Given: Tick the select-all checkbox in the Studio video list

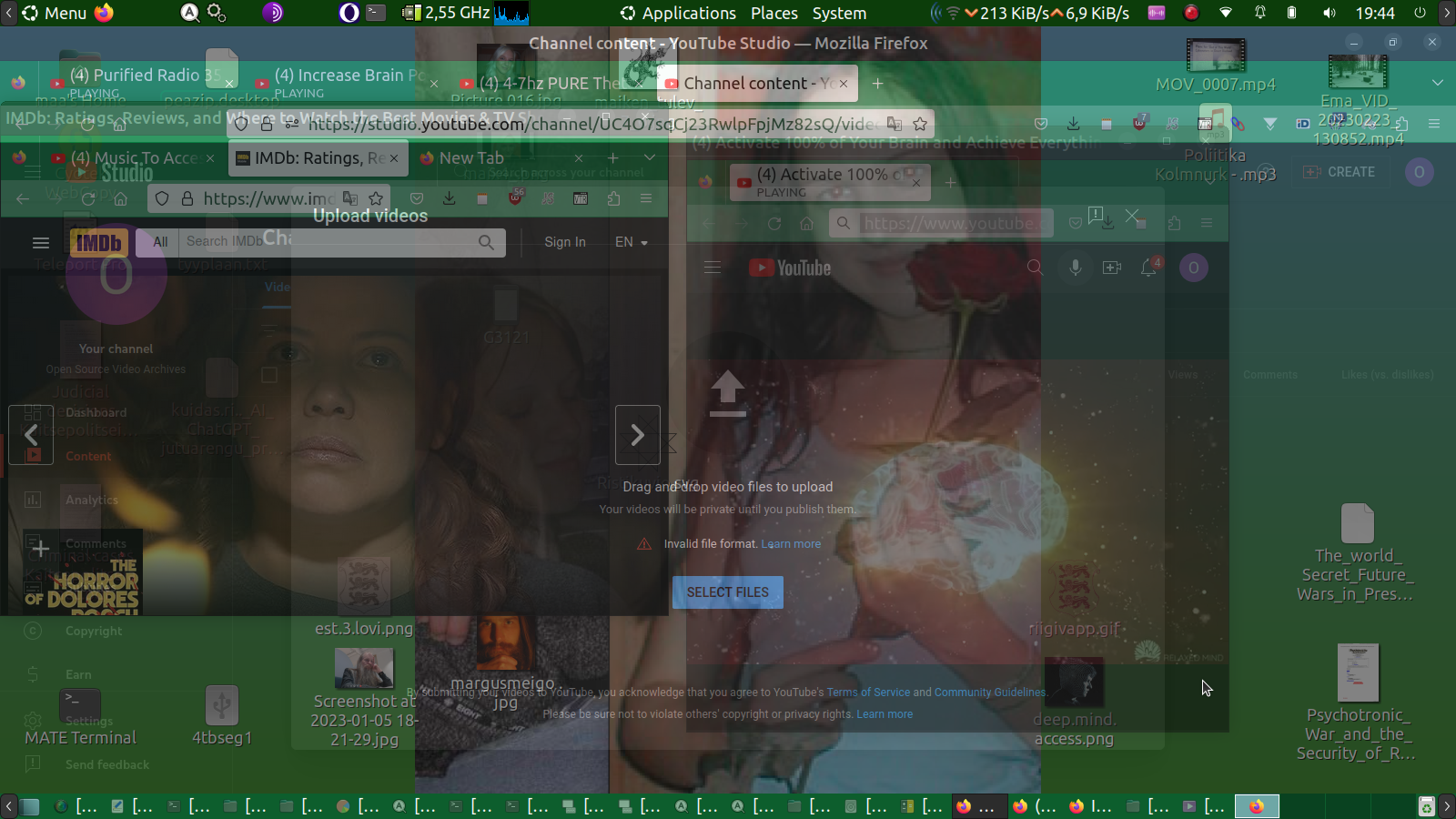Looking at the screenshot, I should (x=269, y=375).
